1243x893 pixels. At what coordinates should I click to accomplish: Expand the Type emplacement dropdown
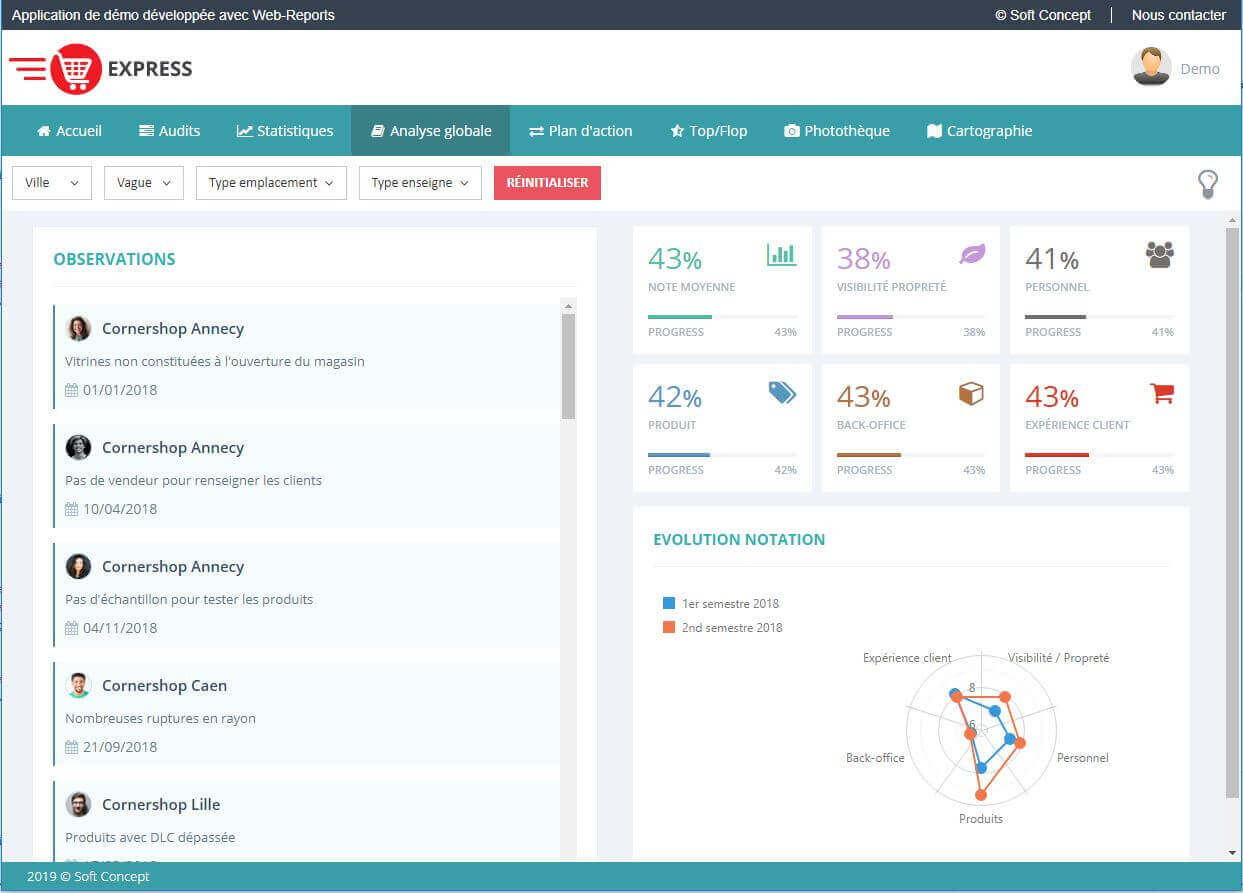[x=271, y=183]
